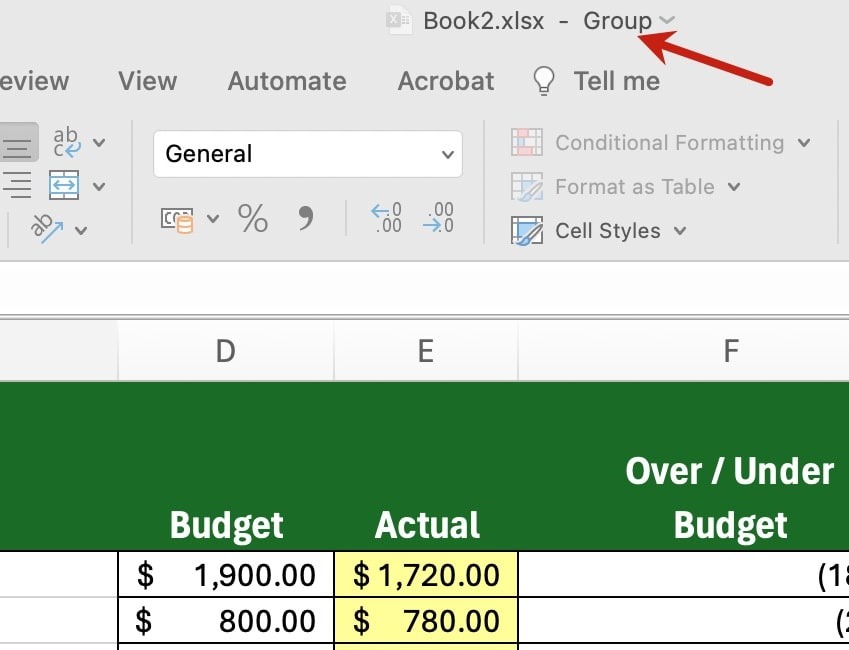Select column F header
Screen dimensions: 849x650
(x=731, y=350)
